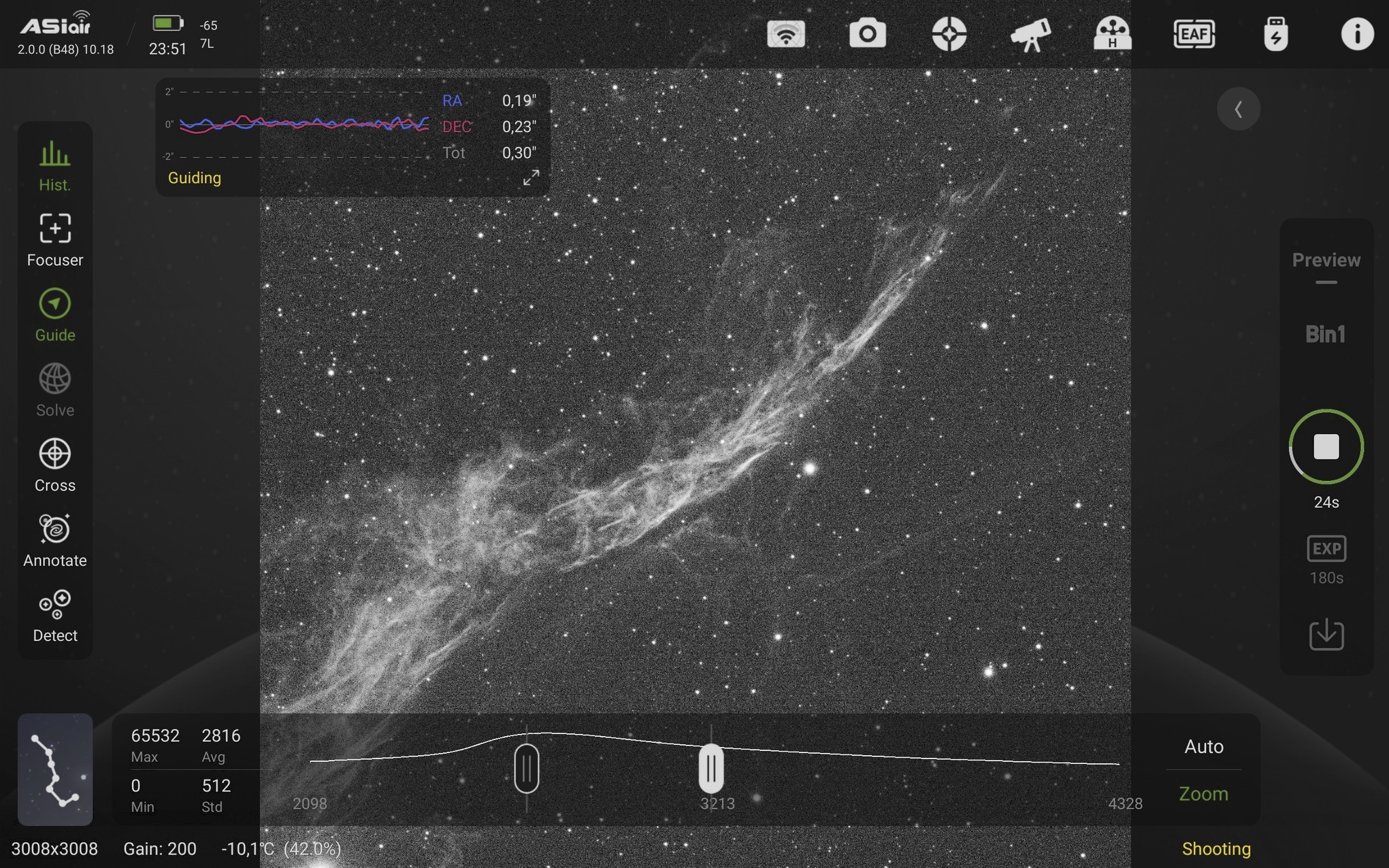The width and height of the screenshot is (1389, 868).
Task: Open guide camera crosshair settings
Action: tap(949, 33)
